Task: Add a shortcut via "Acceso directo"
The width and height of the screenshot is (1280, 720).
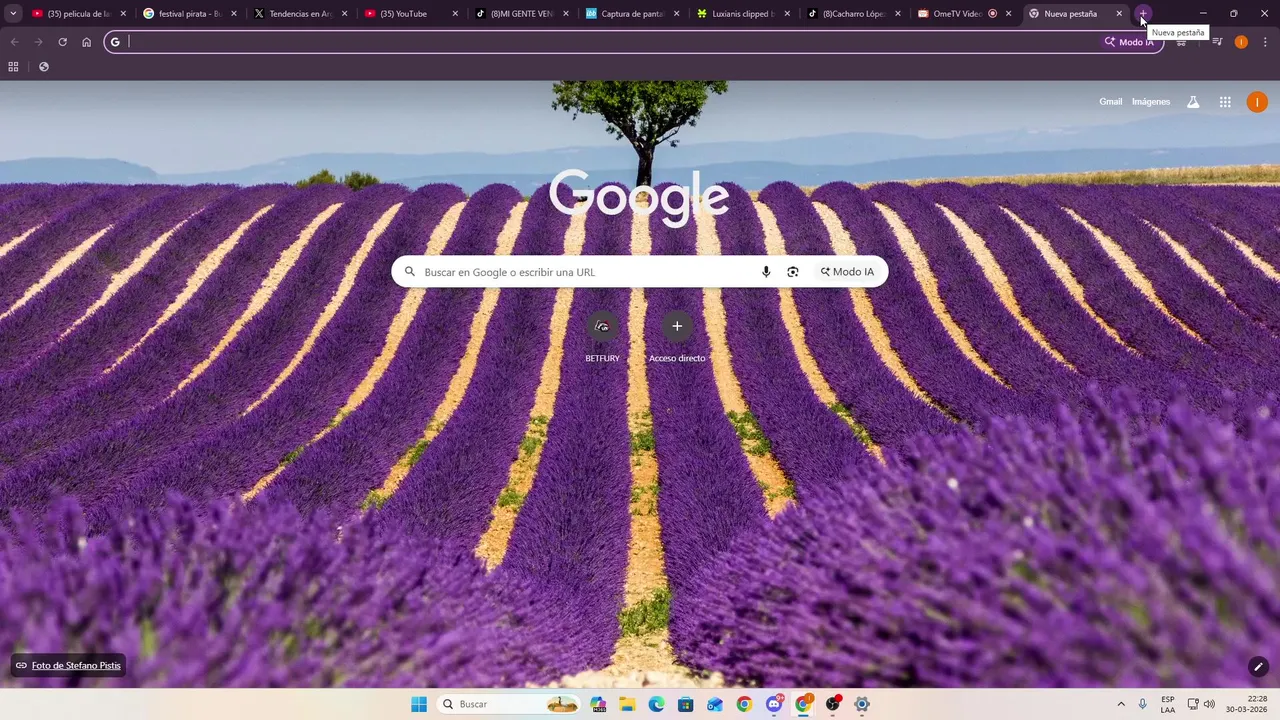Action: click(677, 337)
